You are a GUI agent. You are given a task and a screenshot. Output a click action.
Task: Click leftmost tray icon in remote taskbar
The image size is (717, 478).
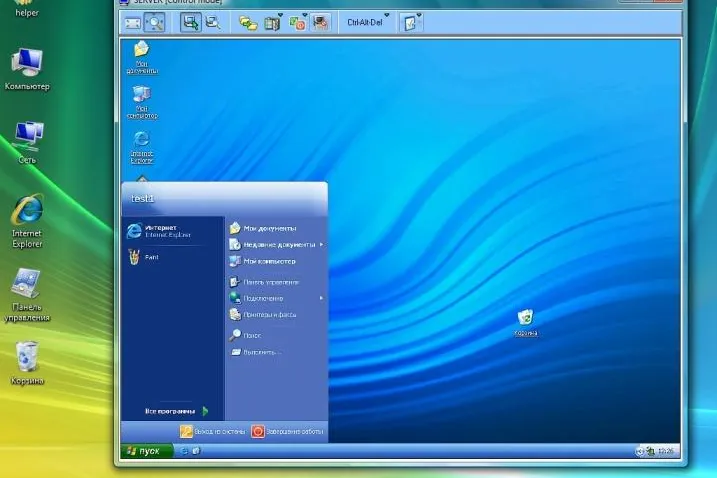(640, 451)
